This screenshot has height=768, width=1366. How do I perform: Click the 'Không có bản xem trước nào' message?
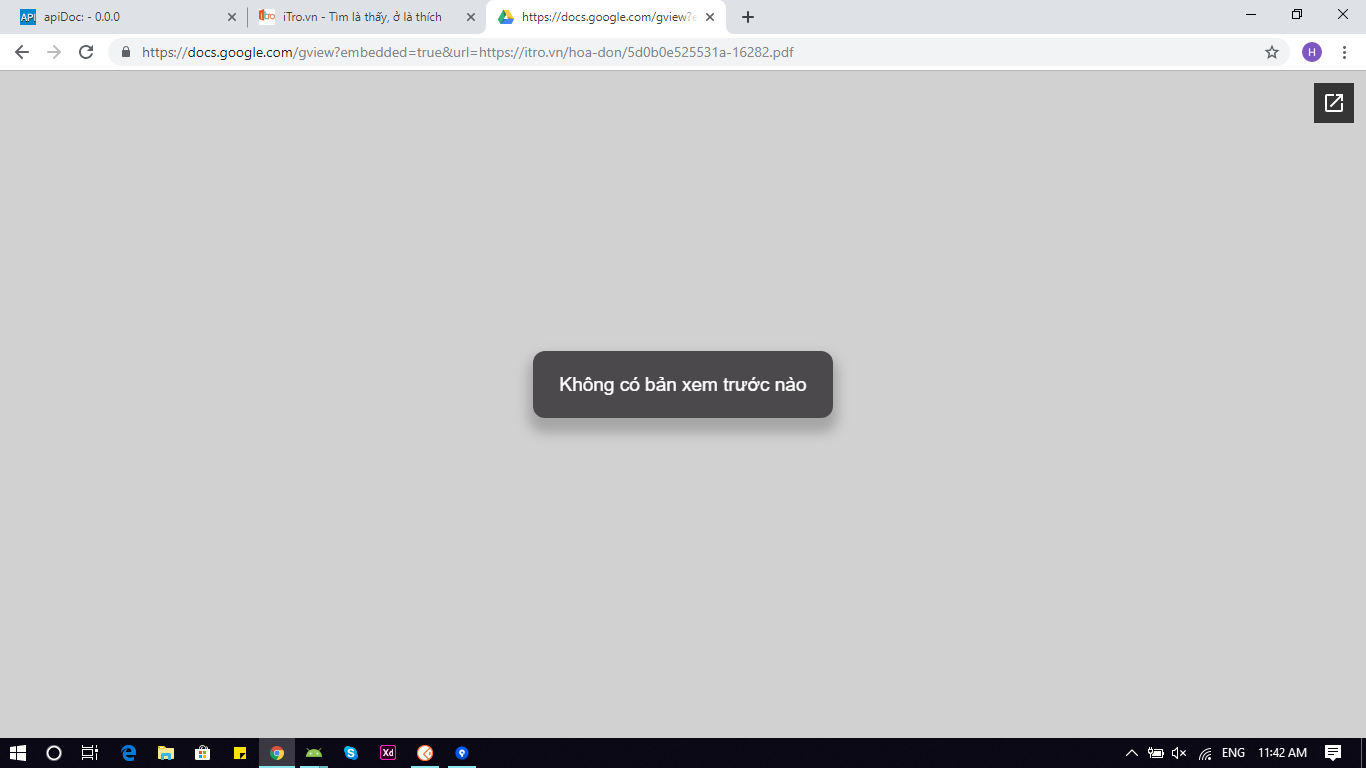[682, 385]
